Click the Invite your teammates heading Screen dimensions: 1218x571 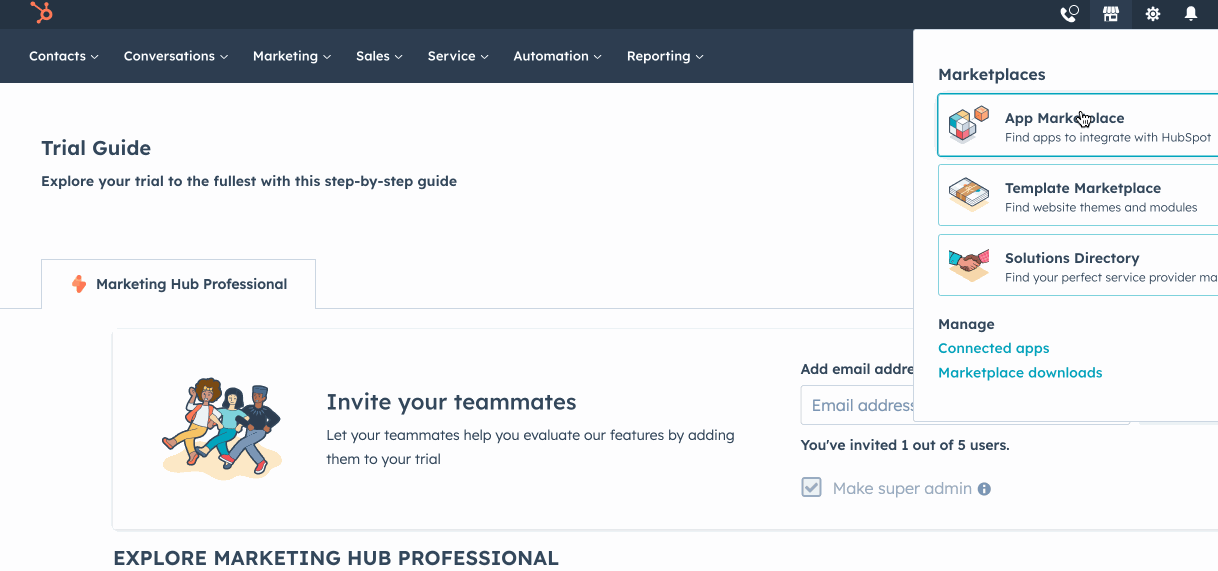pyautogui.click(x=451, y=402)
